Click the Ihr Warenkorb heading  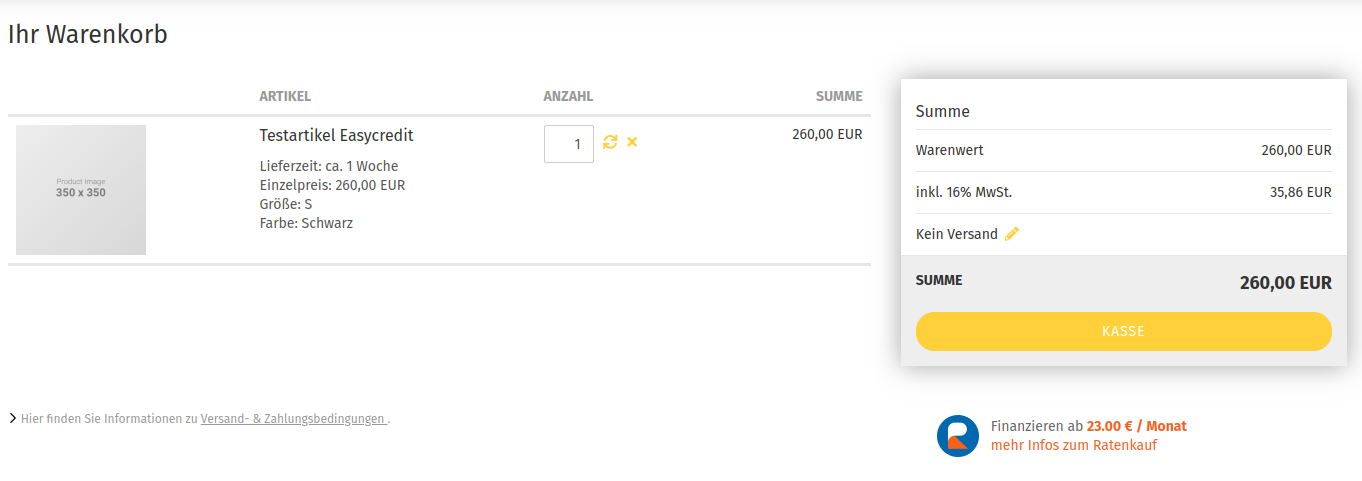[88, 34]
